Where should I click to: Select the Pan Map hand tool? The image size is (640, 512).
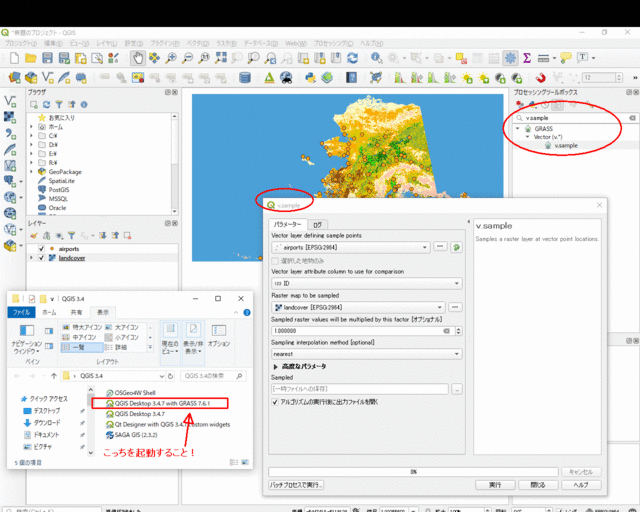pos(138,58)
